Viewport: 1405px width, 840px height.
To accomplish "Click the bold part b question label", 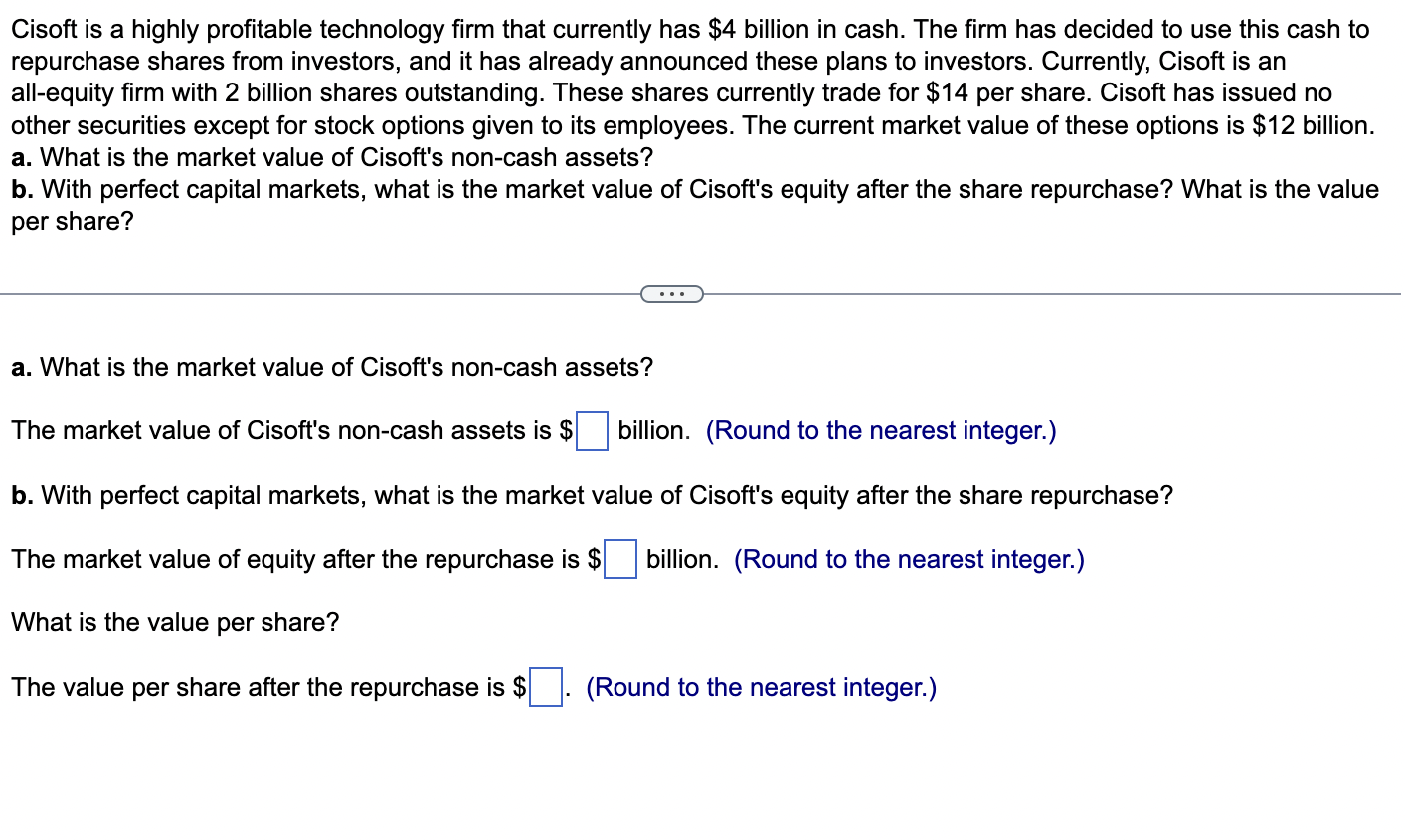I will point(20,495).
